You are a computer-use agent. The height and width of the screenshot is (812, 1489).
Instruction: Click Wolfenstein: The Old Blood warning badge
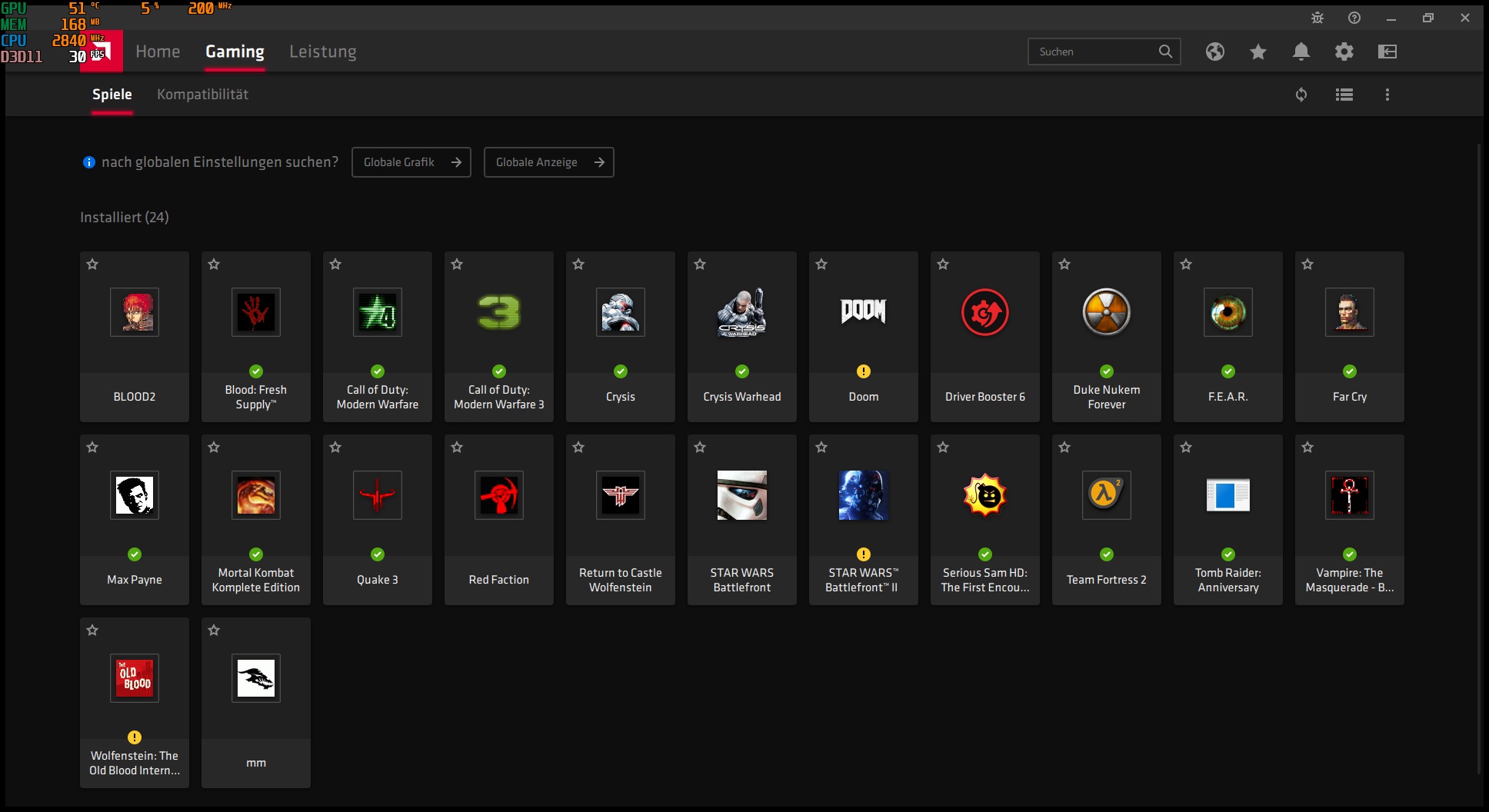tap(135, 737)
